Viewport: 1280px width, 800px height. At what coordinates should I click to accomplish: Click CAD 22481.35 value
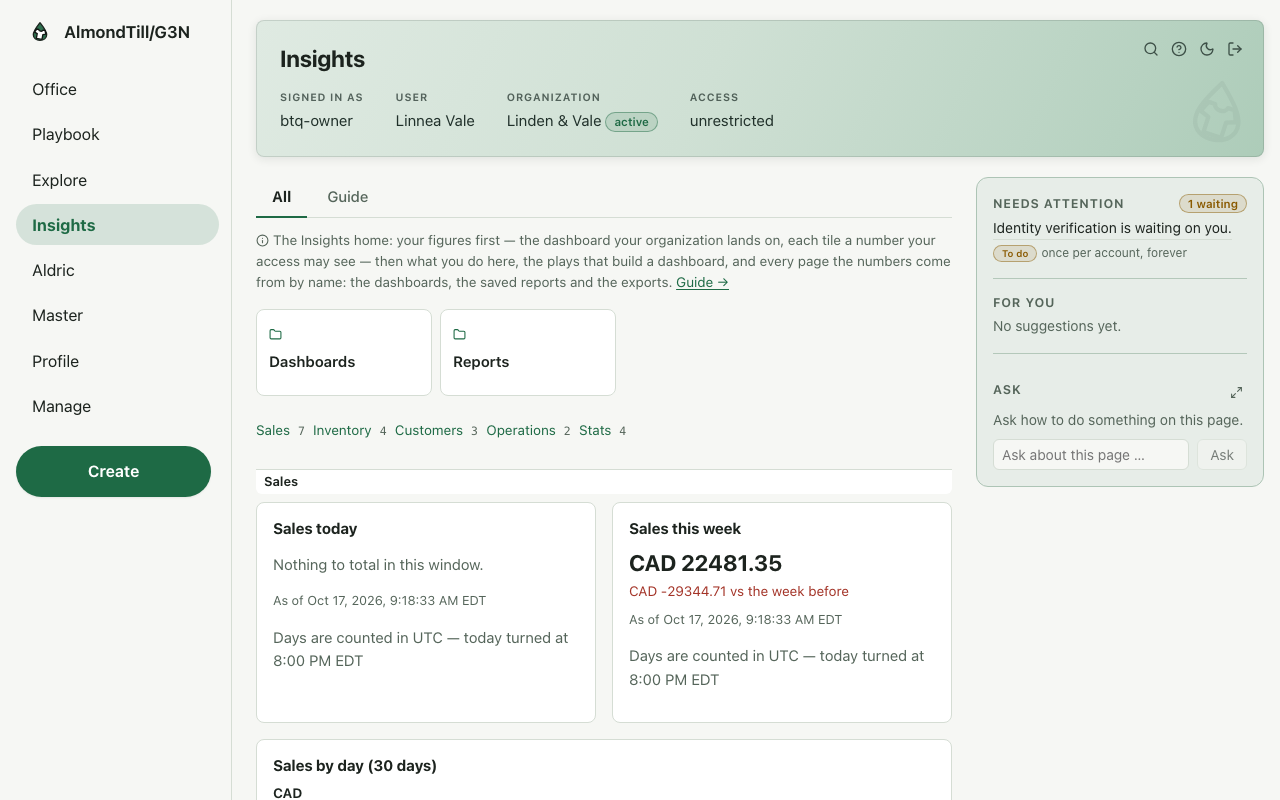coord(705,563)
